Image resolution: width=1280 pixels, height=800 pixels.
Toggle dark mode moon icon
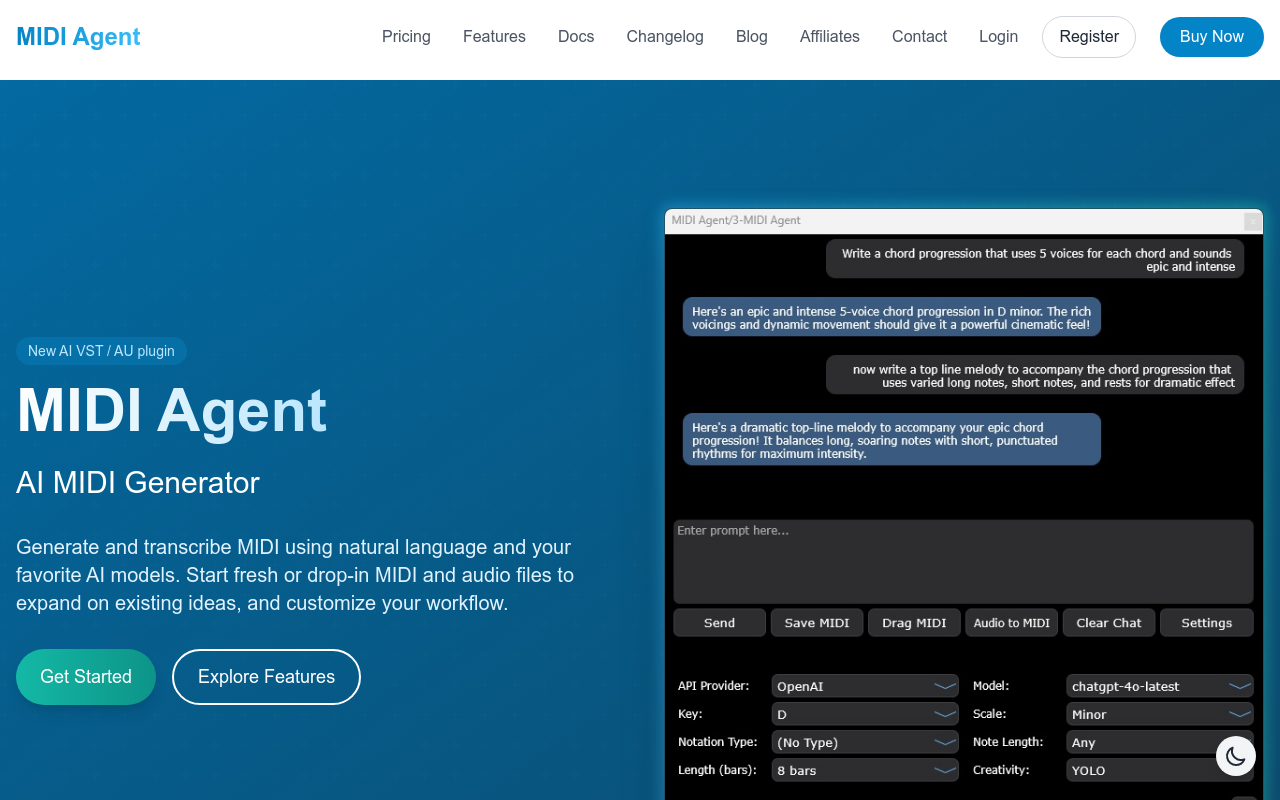(1236, 756)
